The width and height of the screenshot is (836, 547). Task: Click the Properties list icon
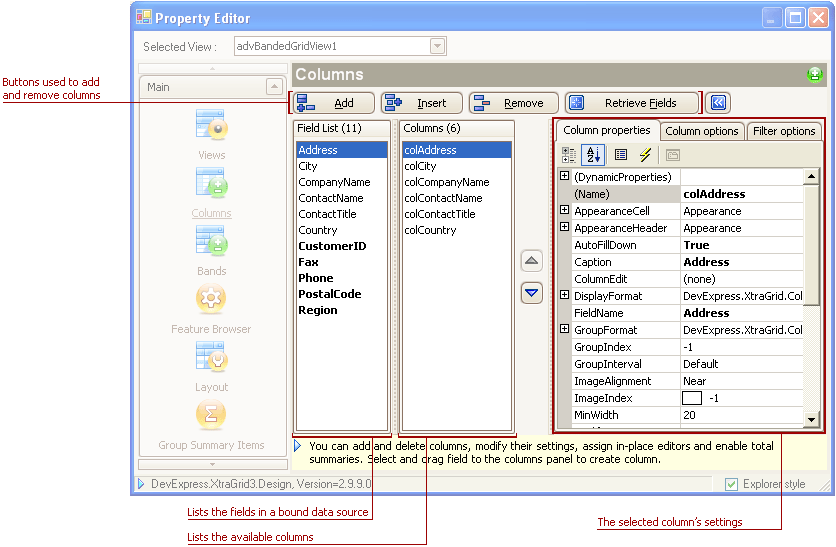tap(621, 155)
